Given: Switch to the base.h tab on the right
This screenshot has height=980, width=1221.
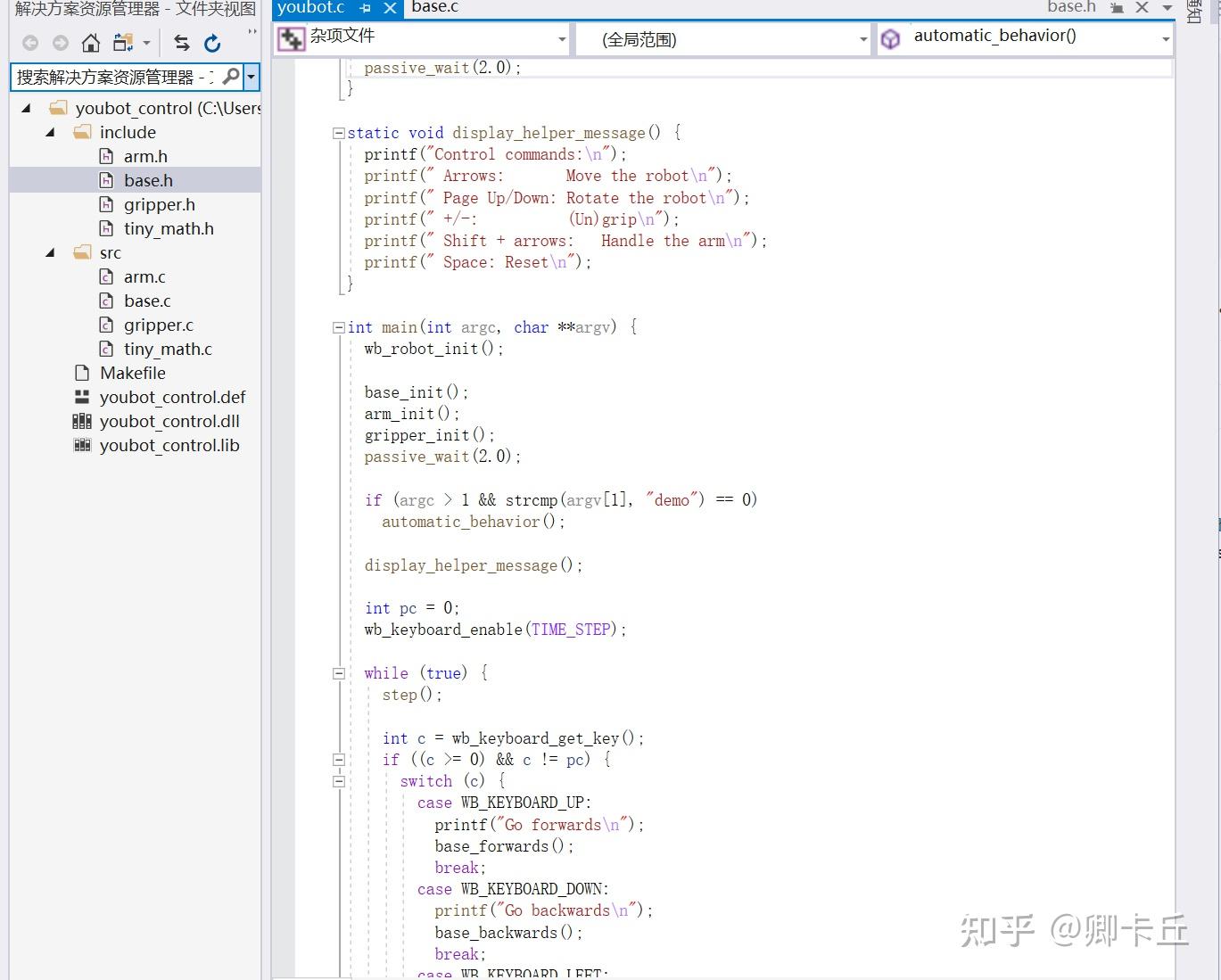Looking at the screenshot, I should click(x=1073, y=7).
